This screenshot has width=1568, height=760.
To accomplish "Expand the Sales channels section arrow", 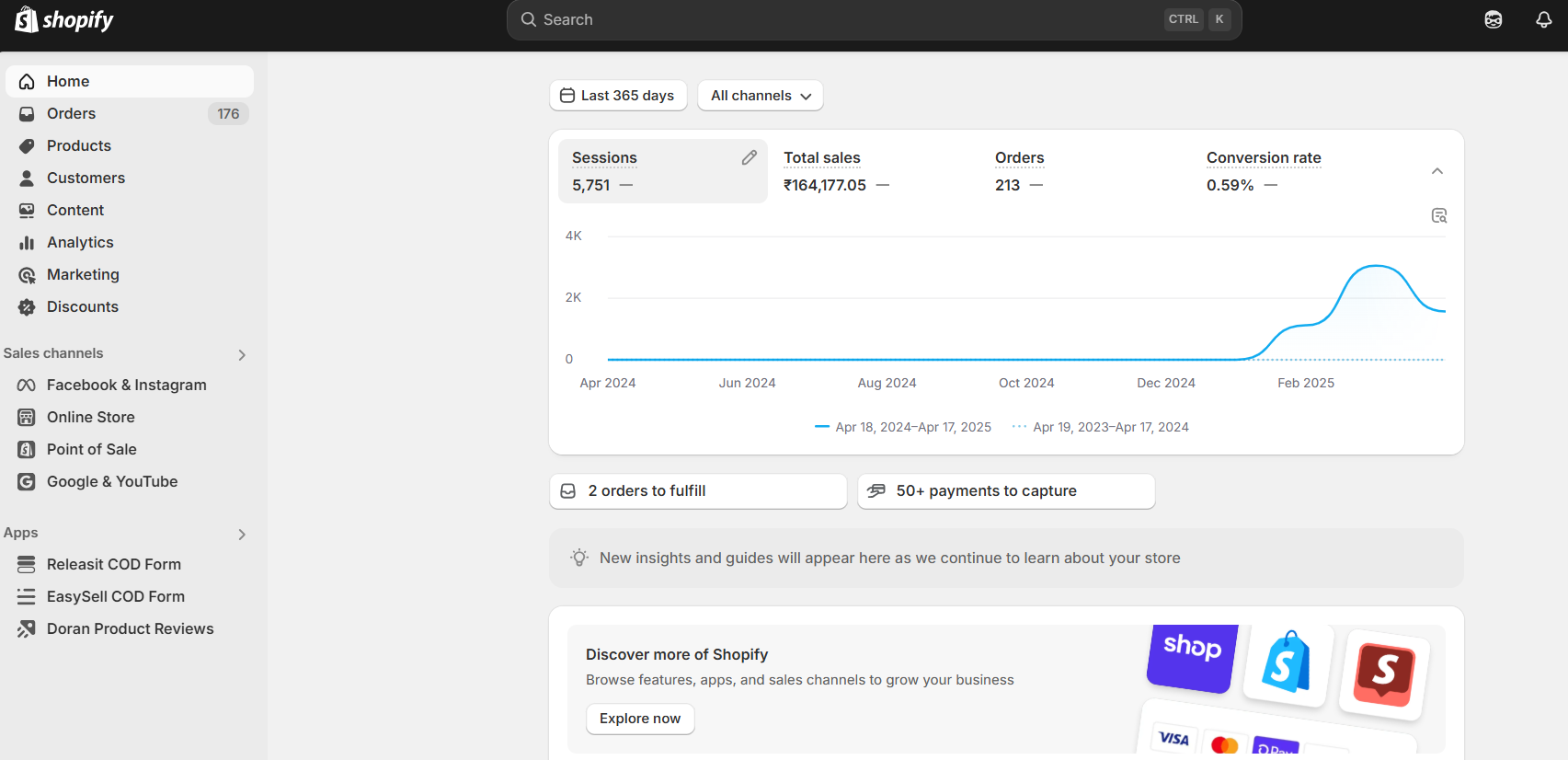I will 242,354.
